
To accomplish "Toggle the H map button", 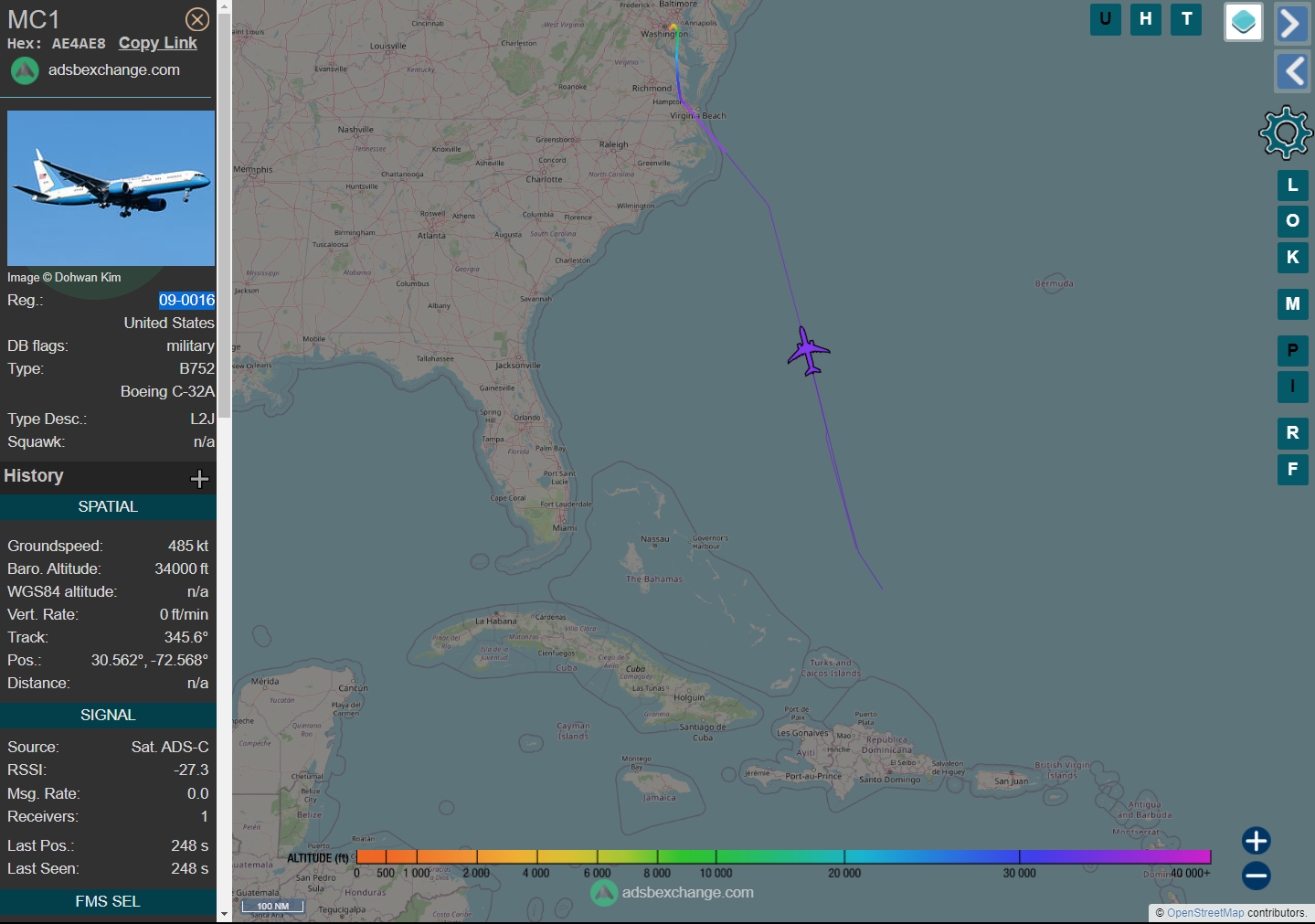I will (x=1146, y=19).
